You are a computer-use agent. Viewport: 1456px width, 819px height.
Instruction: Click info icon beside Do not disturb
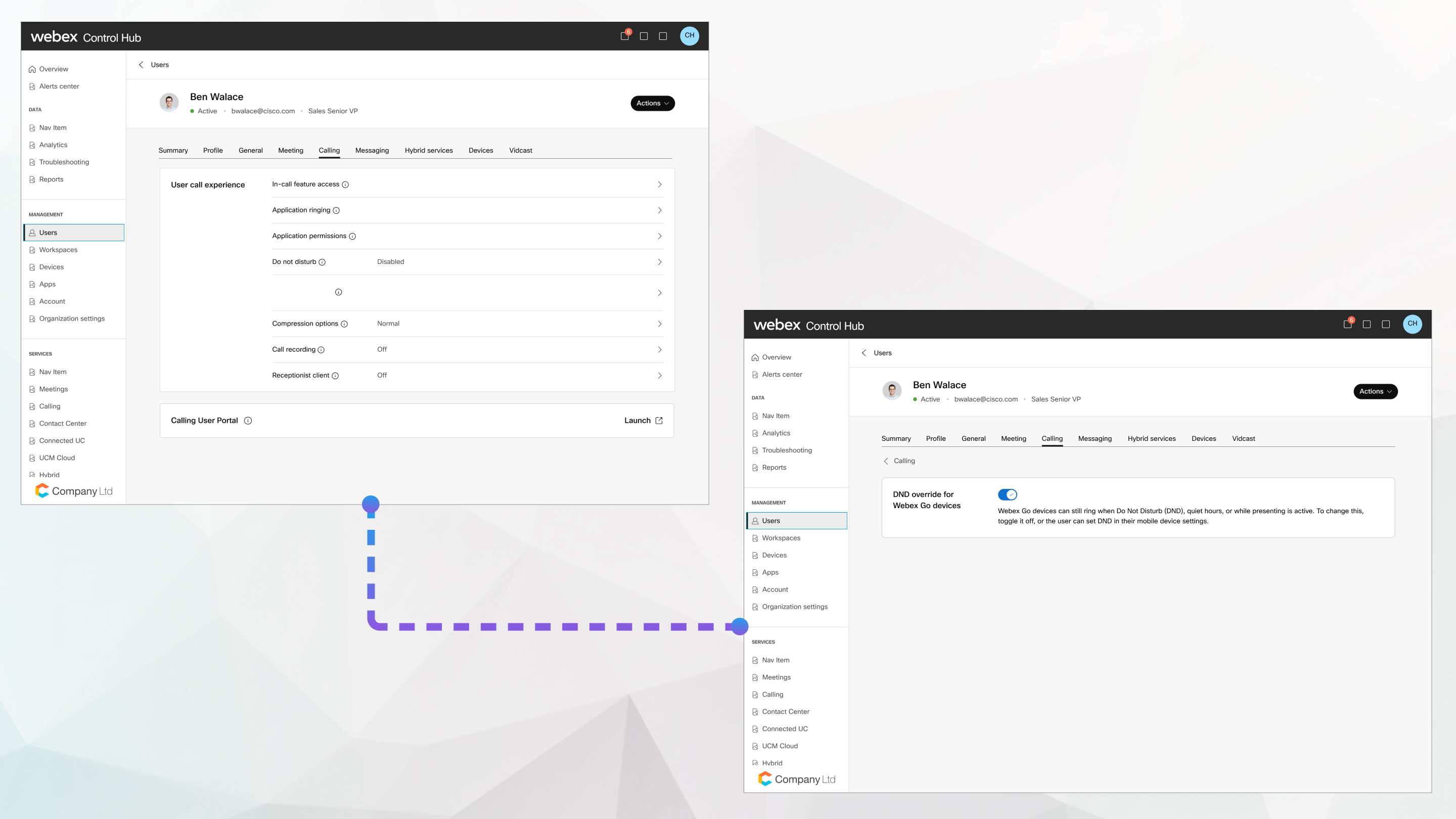pos(322,262)
